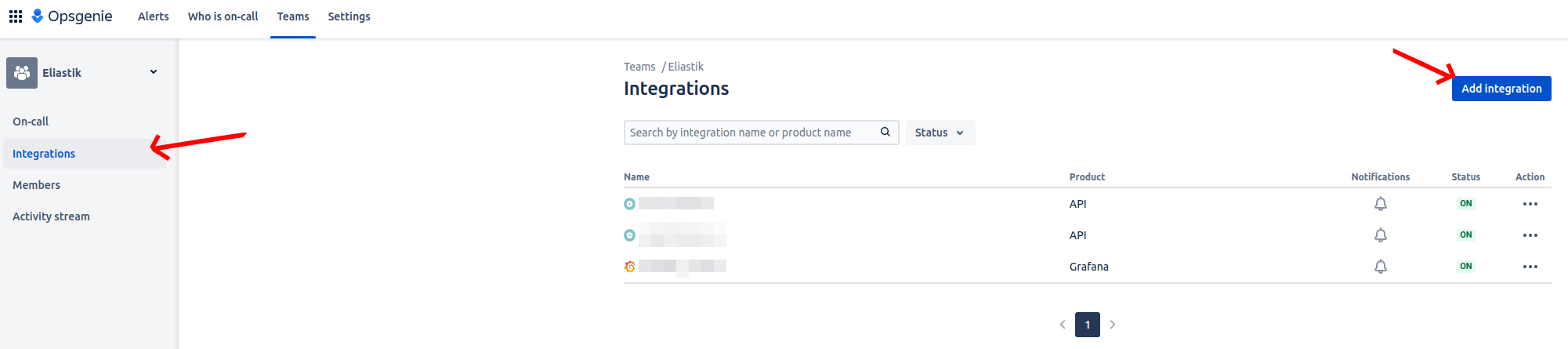Click notifications bell for first API row
Image resolution: width=1568 pixels, height=349 pixels.
pyautogui.click(x=1381, y=204)
